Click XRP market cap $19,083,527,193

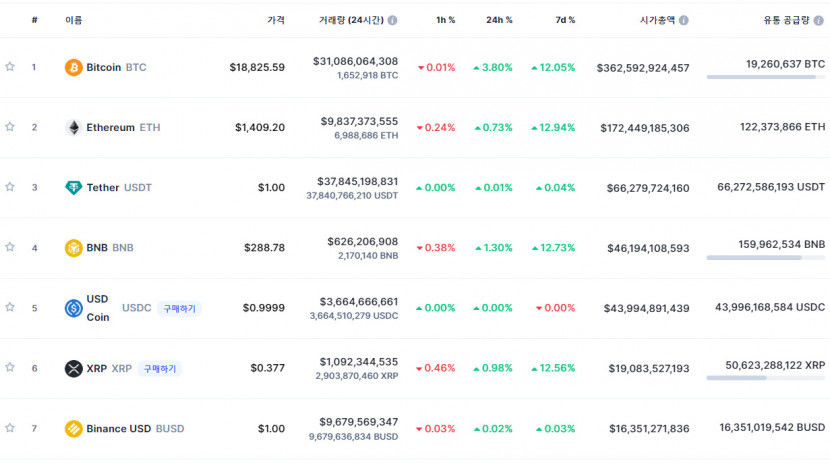click(649, 368)
